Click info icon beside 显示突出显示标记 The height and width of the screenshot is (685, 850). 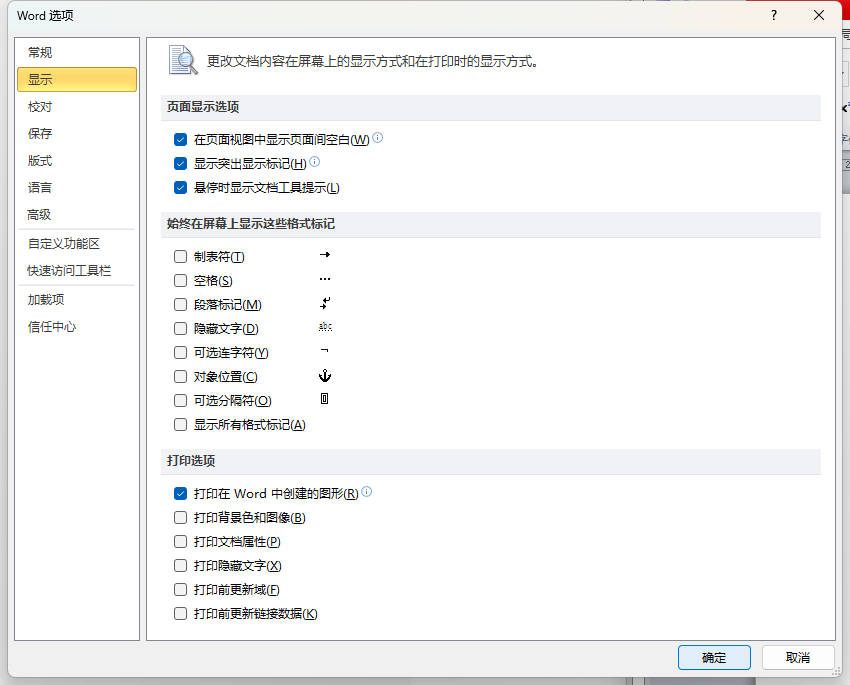coord(314,161)
